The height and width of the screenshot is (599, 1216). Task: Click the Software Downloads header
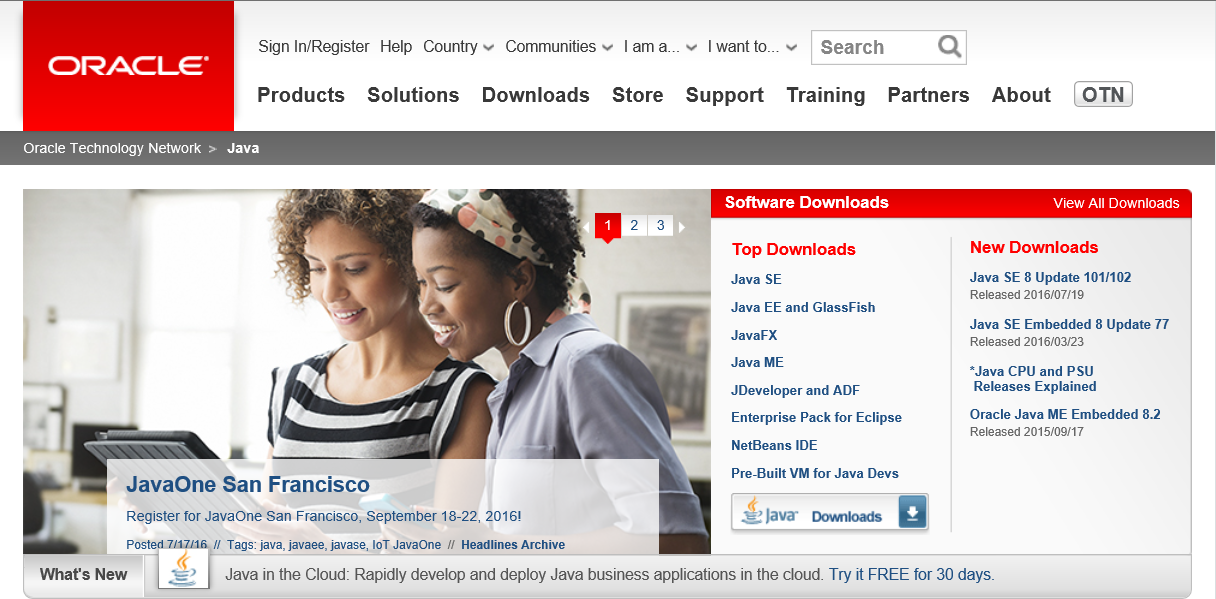807,202
